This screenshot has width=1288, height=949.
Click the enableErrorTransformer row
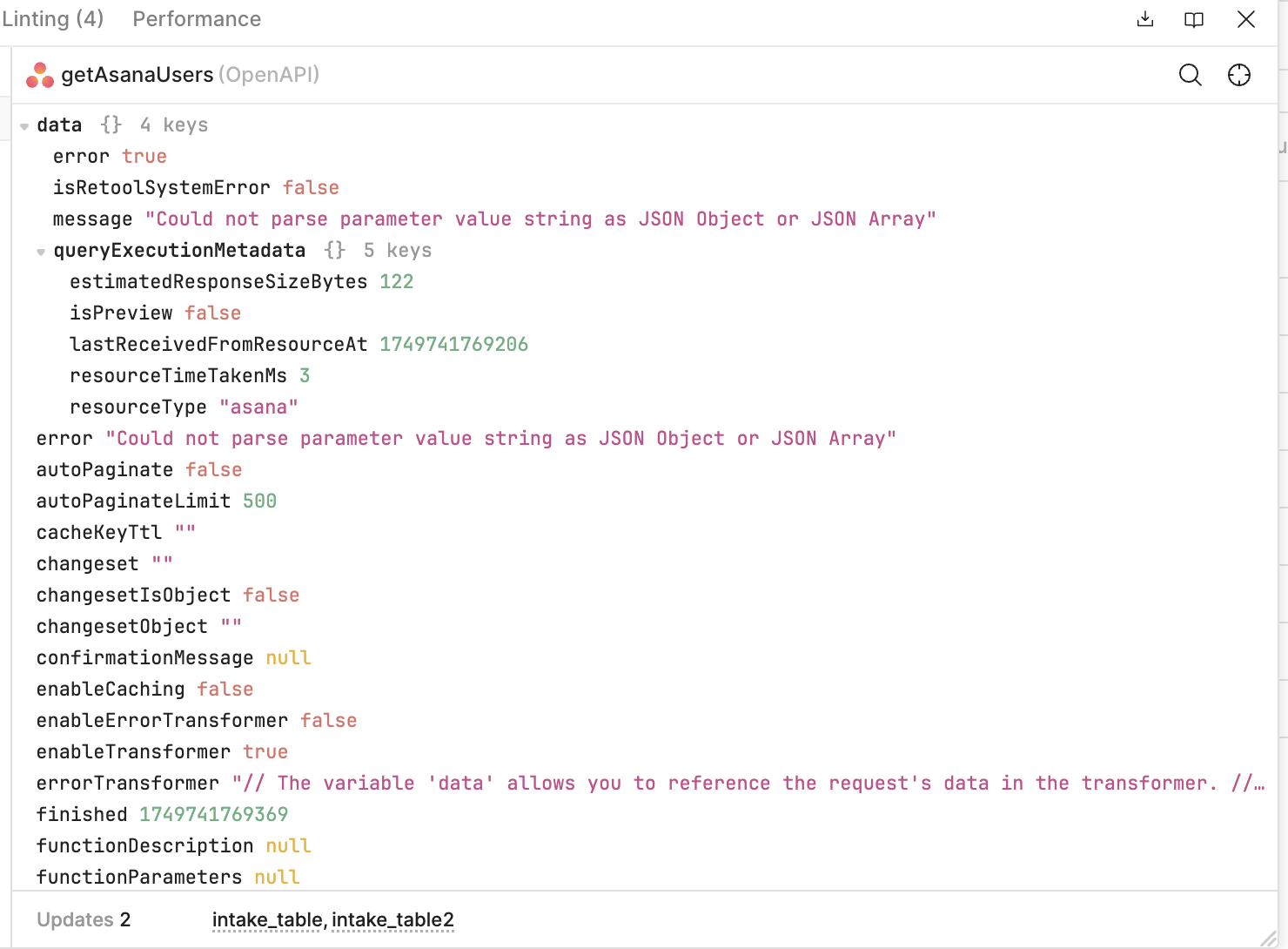pyautogui.click(x=197, y=721)
